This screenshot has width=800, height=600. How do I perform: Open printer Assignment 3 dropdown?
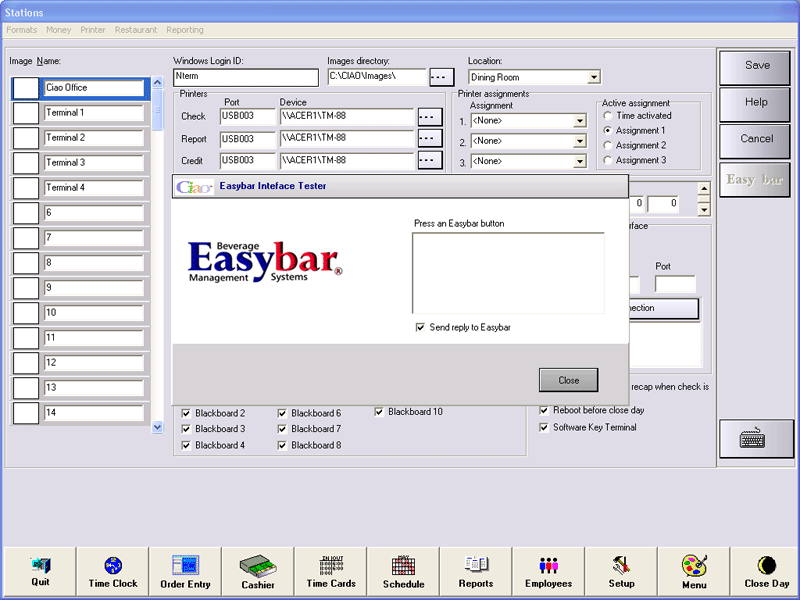click(580, 162)
